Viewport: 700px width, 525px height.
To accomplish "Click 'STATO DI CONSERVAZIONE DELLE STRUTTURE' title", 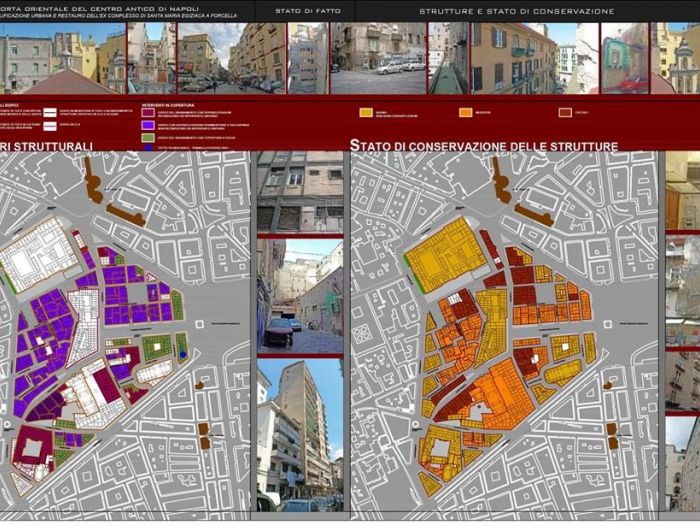I will (484, 146).
